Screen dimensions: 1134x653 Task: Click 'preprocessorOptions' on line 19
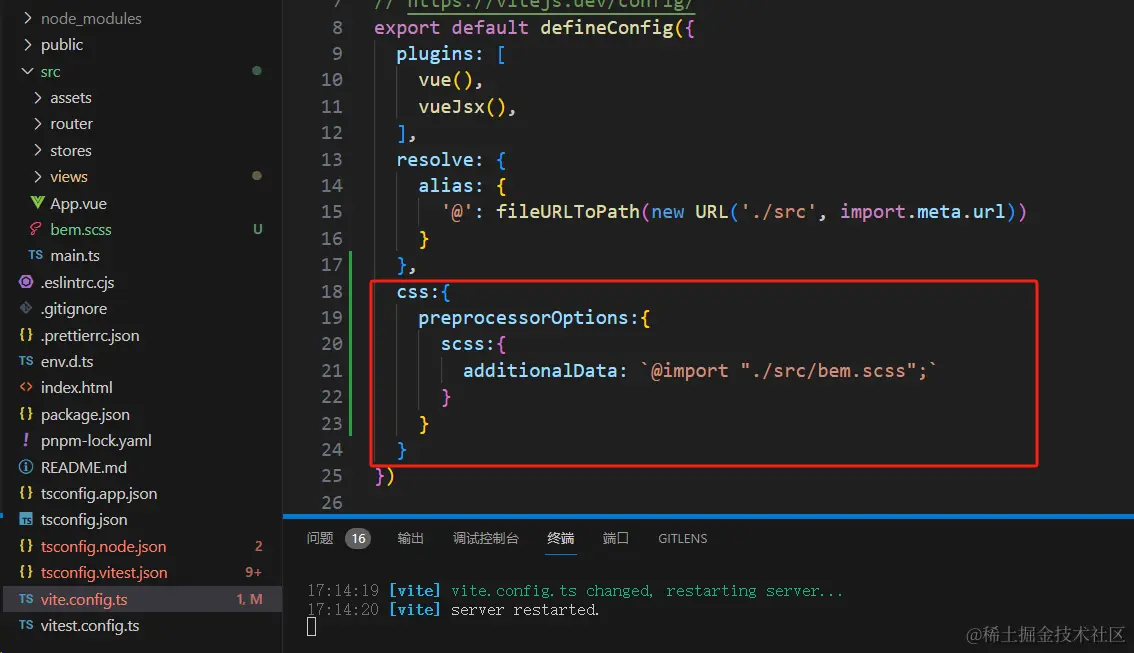click(524, 317)
